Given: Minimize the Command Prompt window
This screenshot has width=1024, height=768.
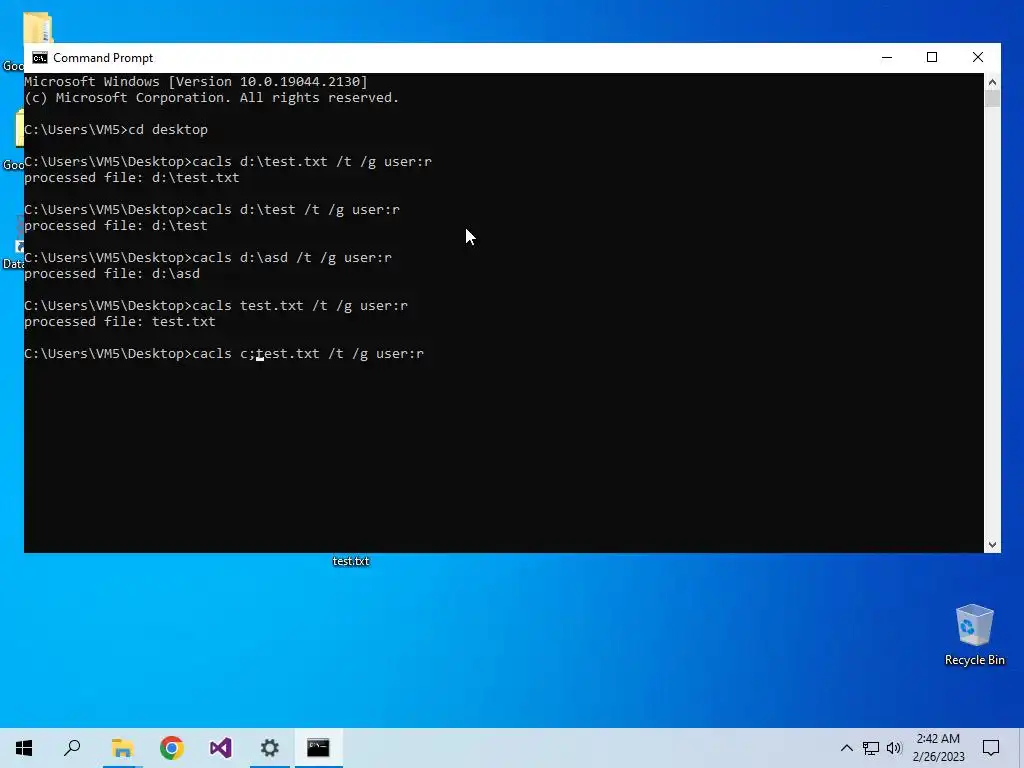Looking at the screenshot, I should pos(887,57).
